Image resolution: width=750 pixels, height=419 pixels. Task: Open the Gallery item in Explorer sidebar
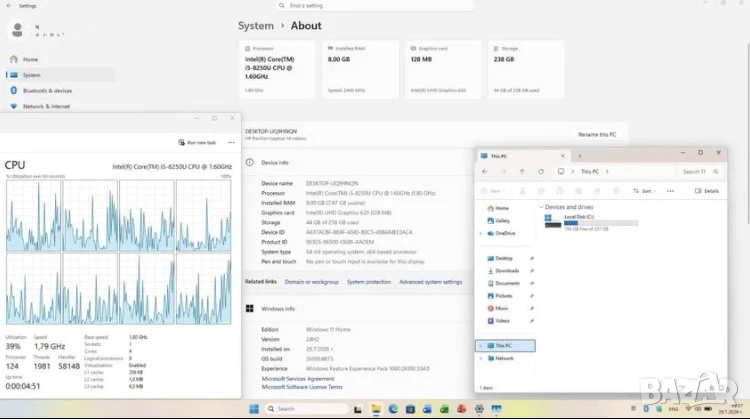click(498, 221)
